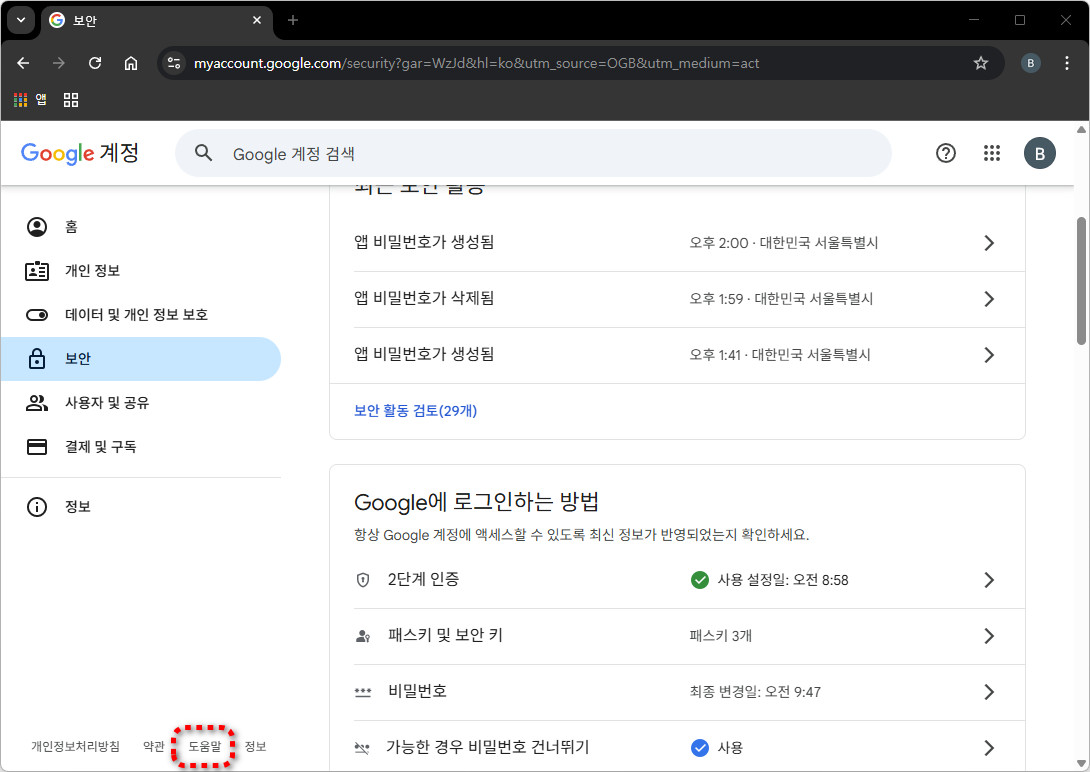The width and height of the screenshot is (1090, 772).
Task: Focus the Google 계정 검색 field
Action: (x=533, y=154)
